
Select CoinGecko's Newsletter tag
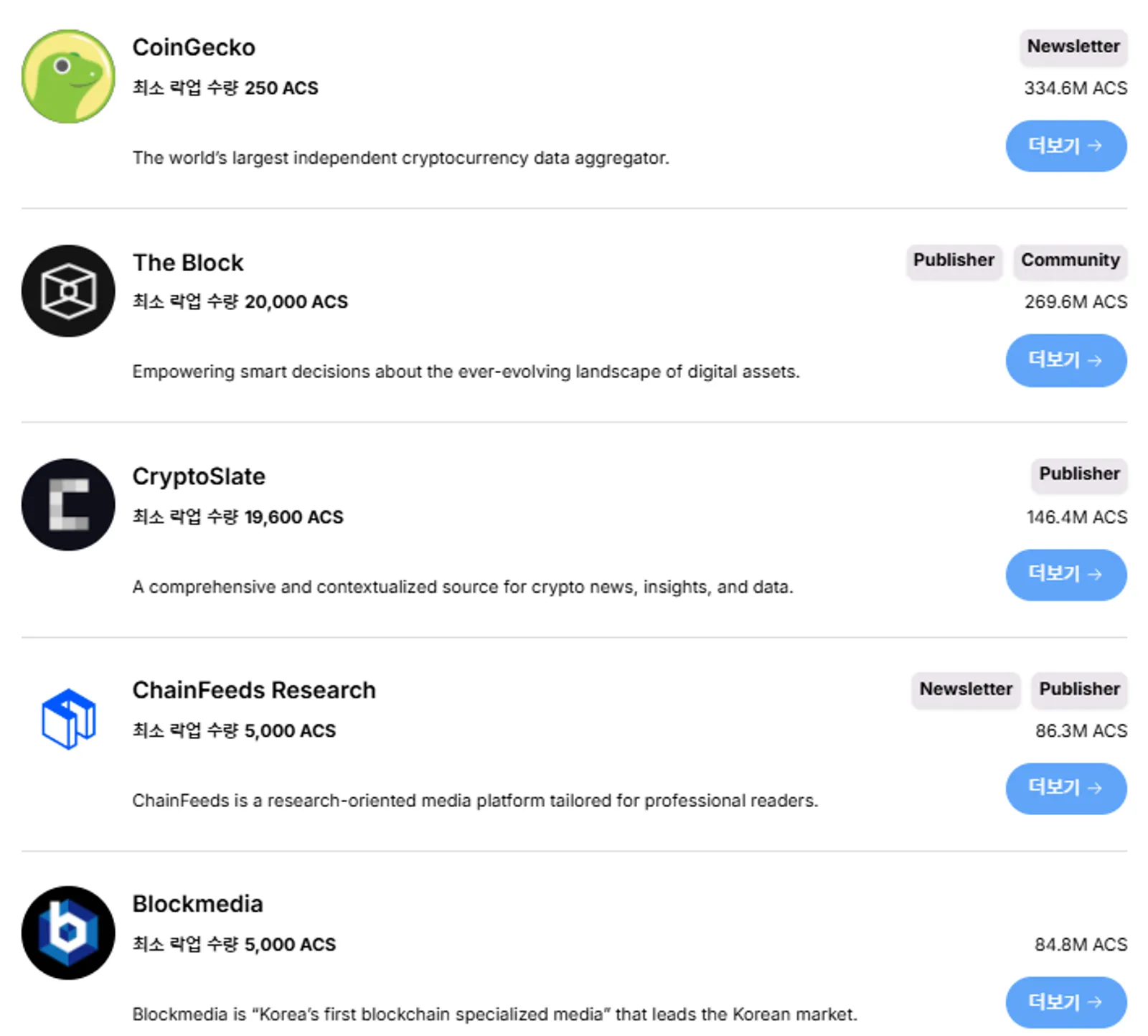[1073, 47]
